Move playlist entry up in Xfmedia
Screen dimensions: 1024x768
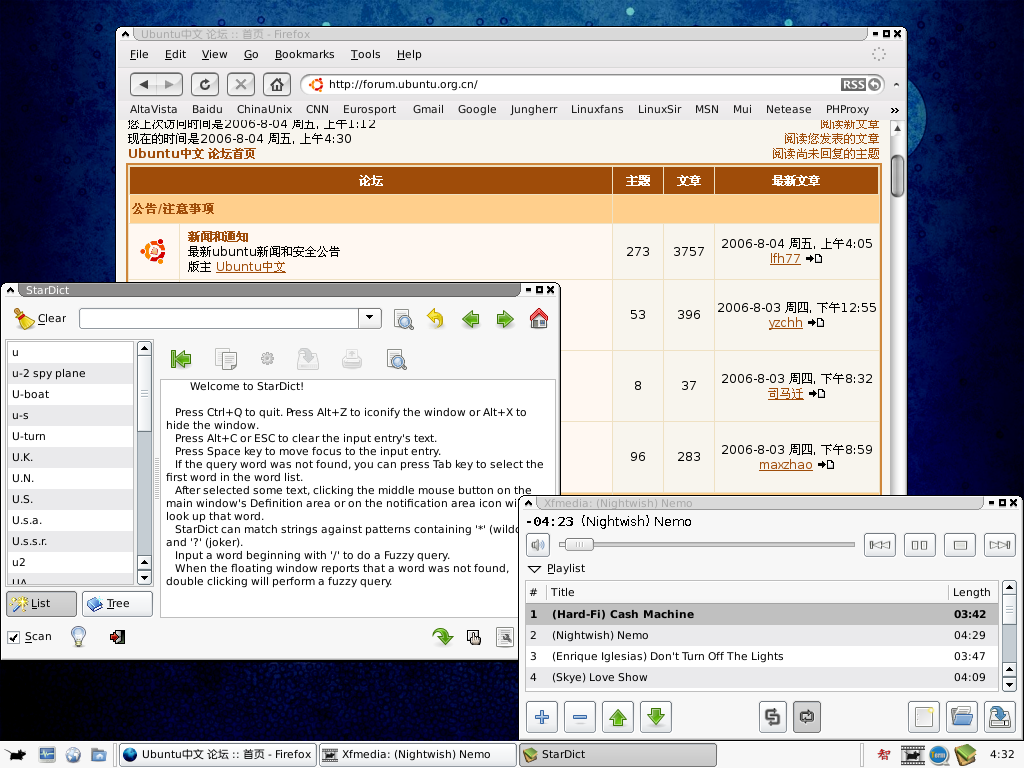618,717
